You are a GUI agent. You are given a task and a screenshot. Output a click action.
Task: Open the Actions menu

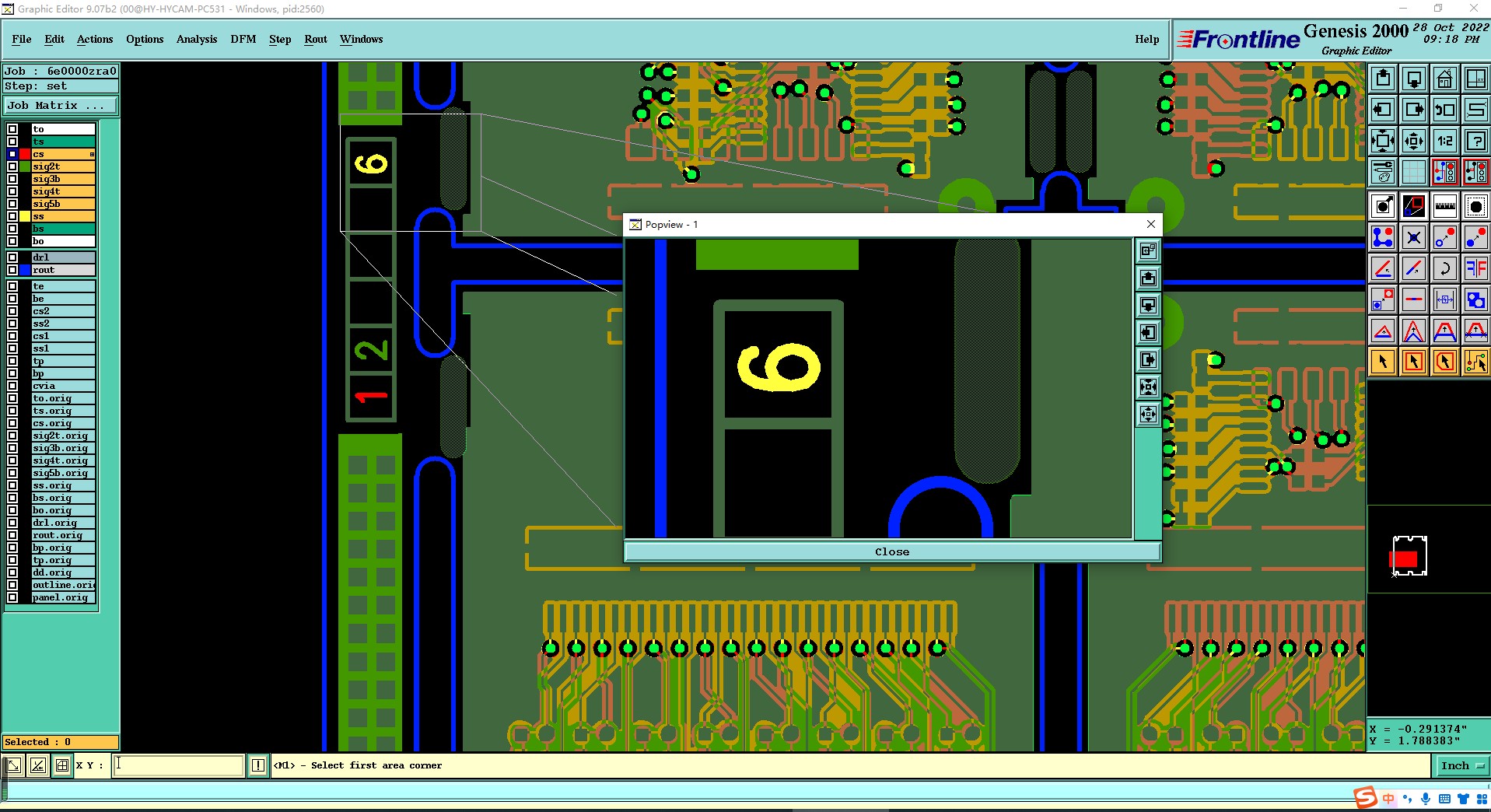95,39
